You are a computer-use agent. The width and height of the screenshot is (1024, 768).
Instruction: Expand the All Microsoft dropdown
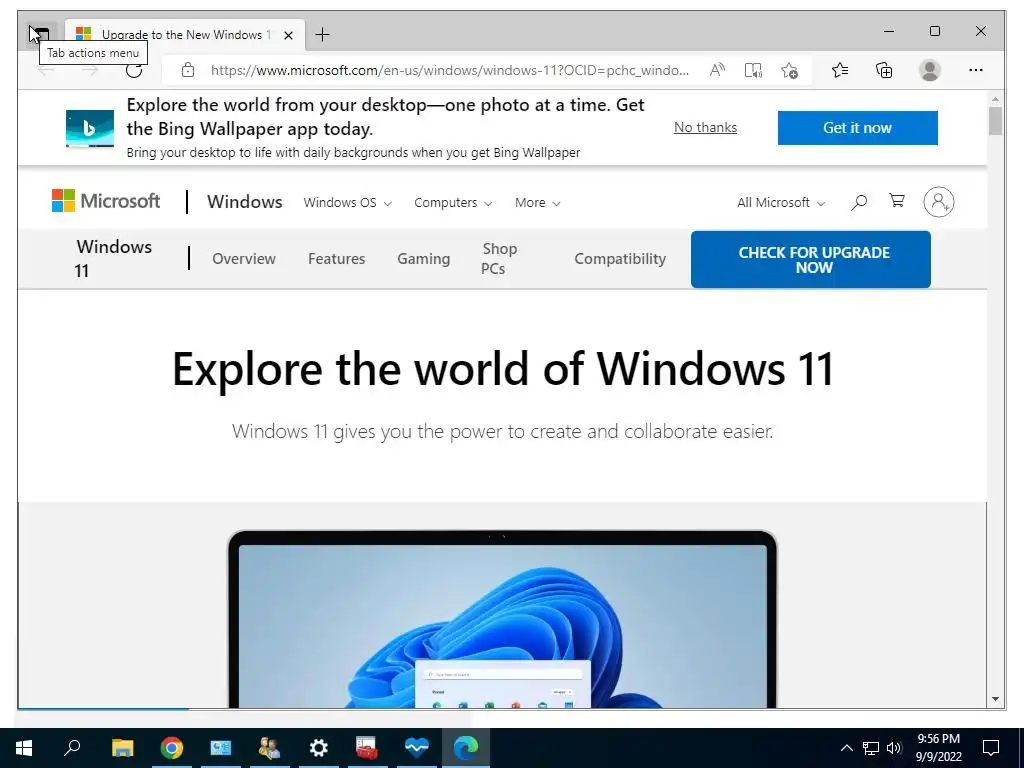781,202
